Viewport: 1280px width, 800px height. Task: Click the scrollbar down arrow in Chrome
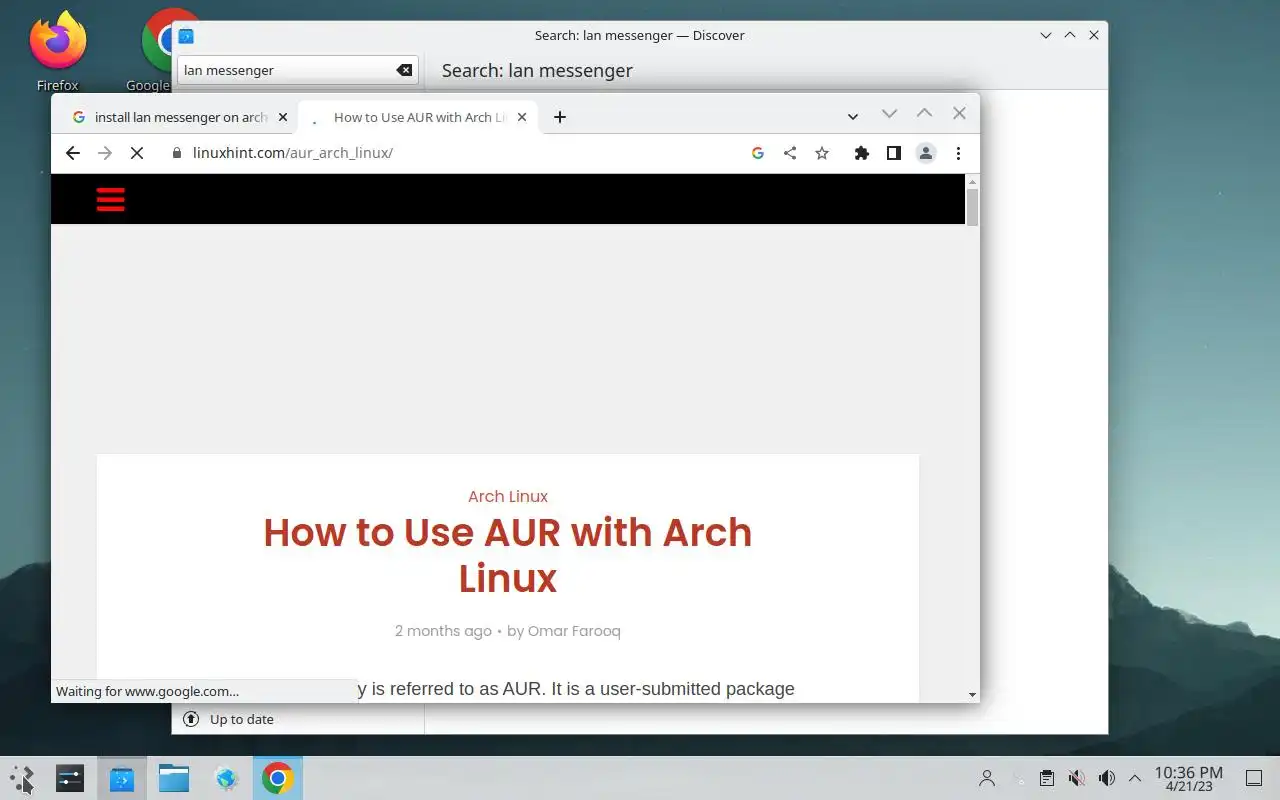click(x=972, y=694)
